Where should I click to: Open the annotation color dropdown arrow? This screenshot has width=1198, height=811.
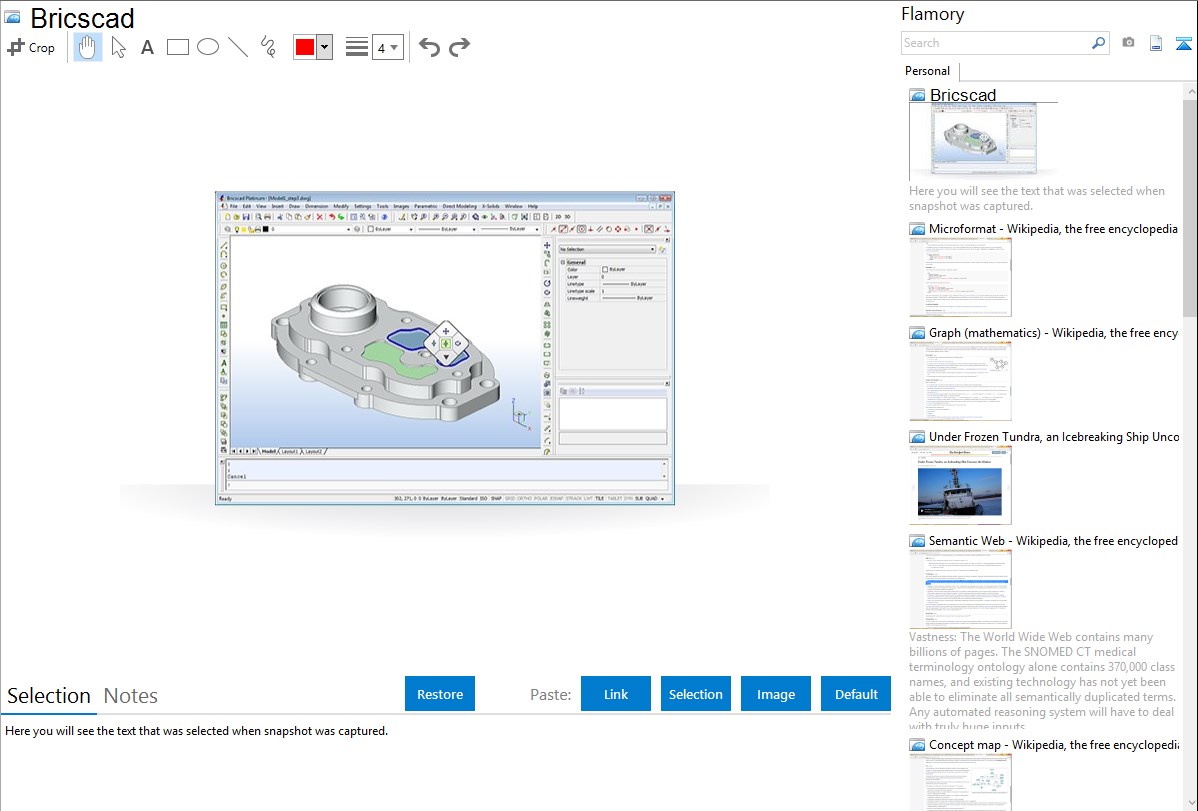pyautogui.click(x=325, y=47)
